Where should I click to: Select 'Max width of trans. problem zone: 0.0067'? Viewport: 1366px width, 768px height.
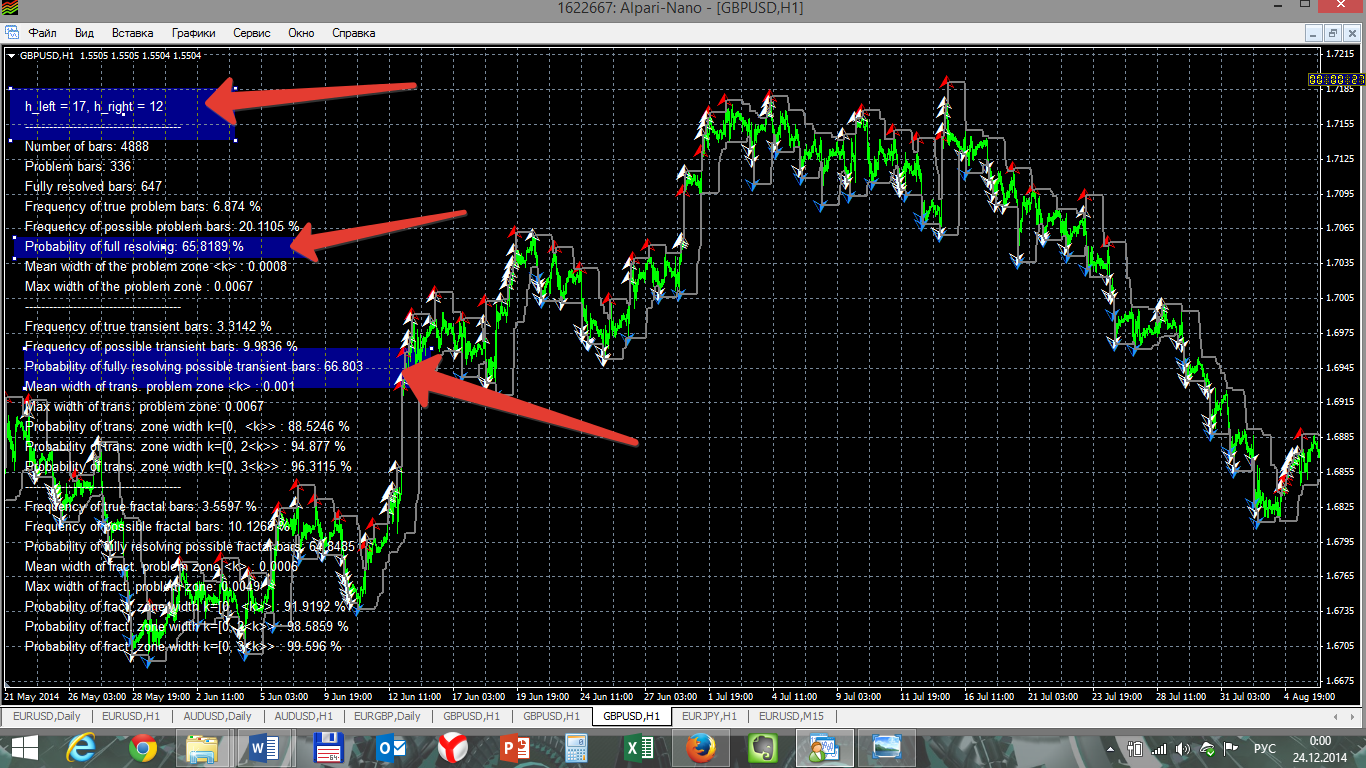pos(144,406)
